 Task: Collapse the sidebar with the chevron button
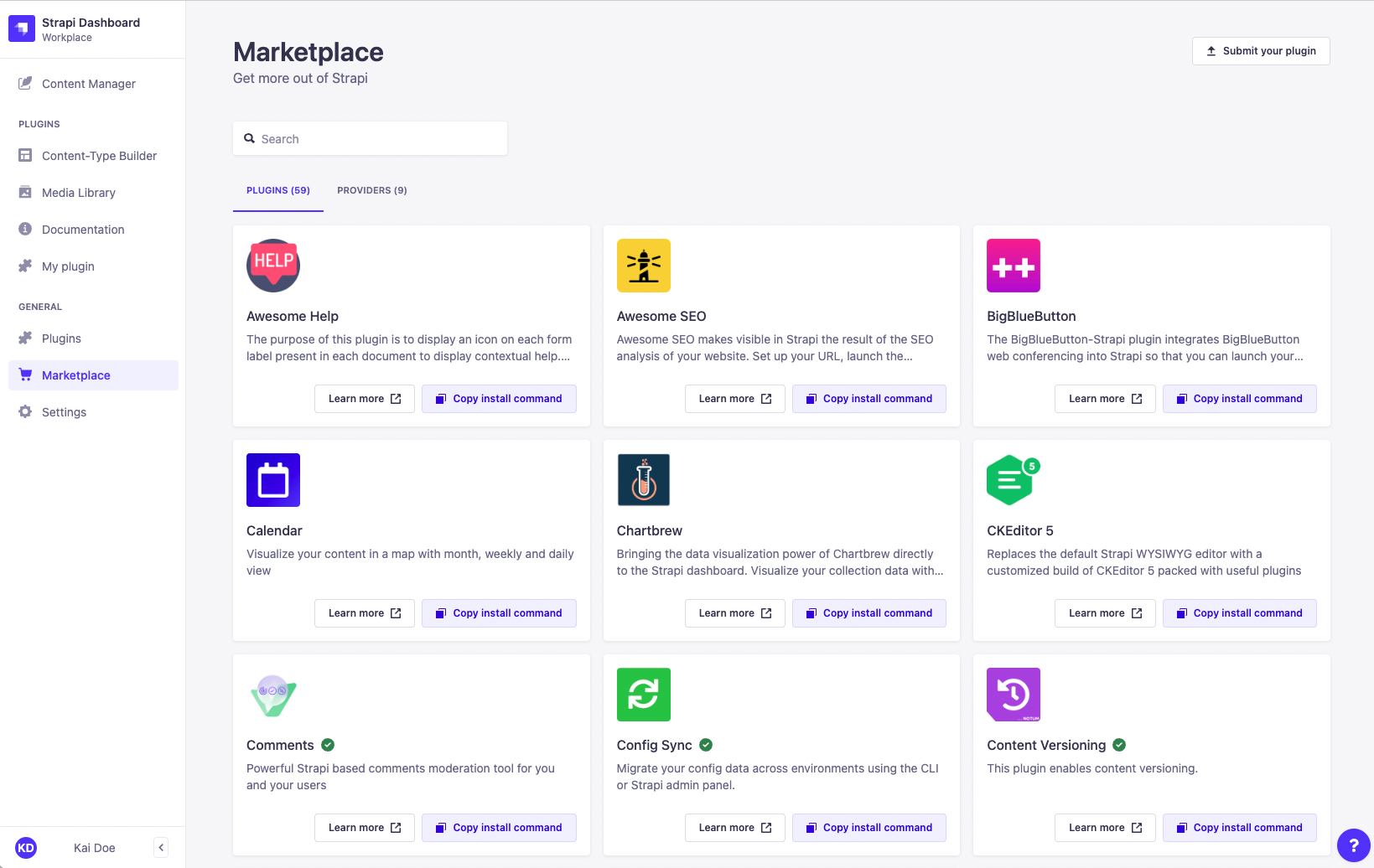click(x=161, y=848)
